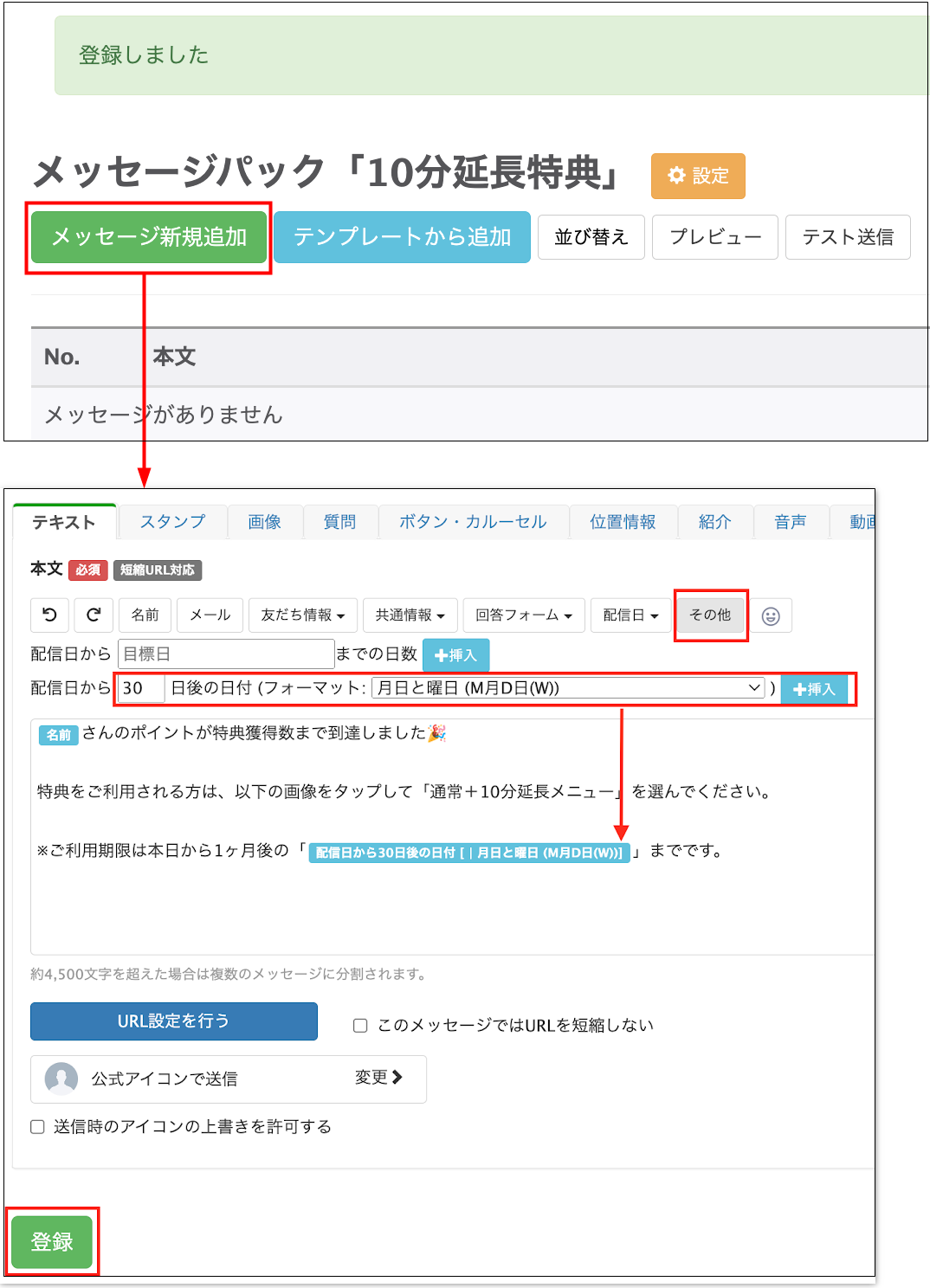Image resolution: width=930 pixels, height=1288 pixels.
Task: Enable このメッセージではURLを短縮しない checkbox
Action: pyautogui.click(x=360, y=1025)
